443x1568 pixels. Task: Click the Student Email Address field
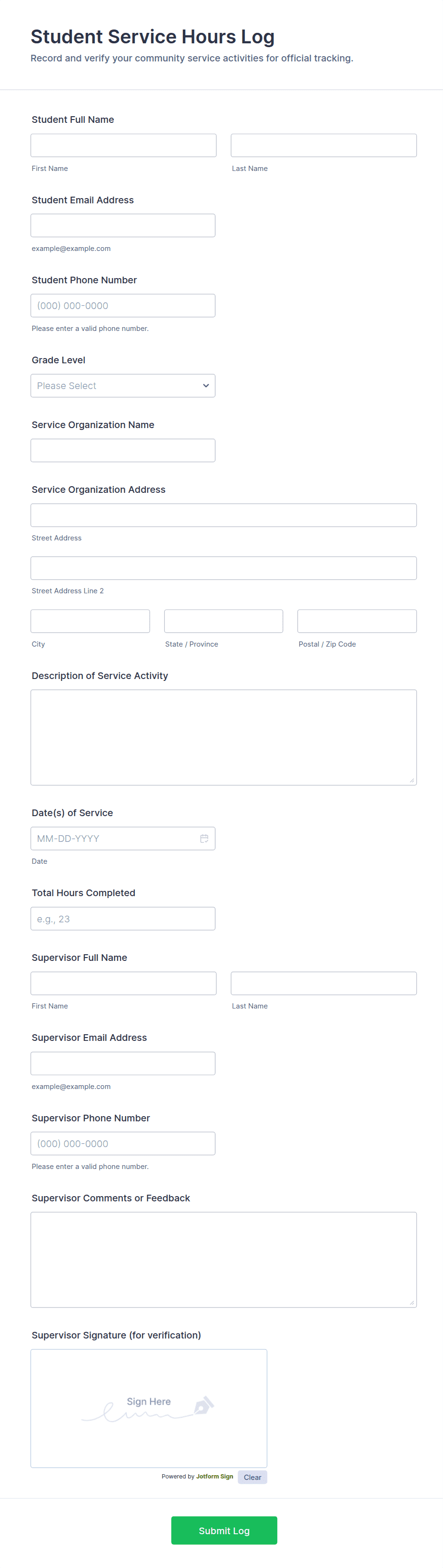point(123,225)
